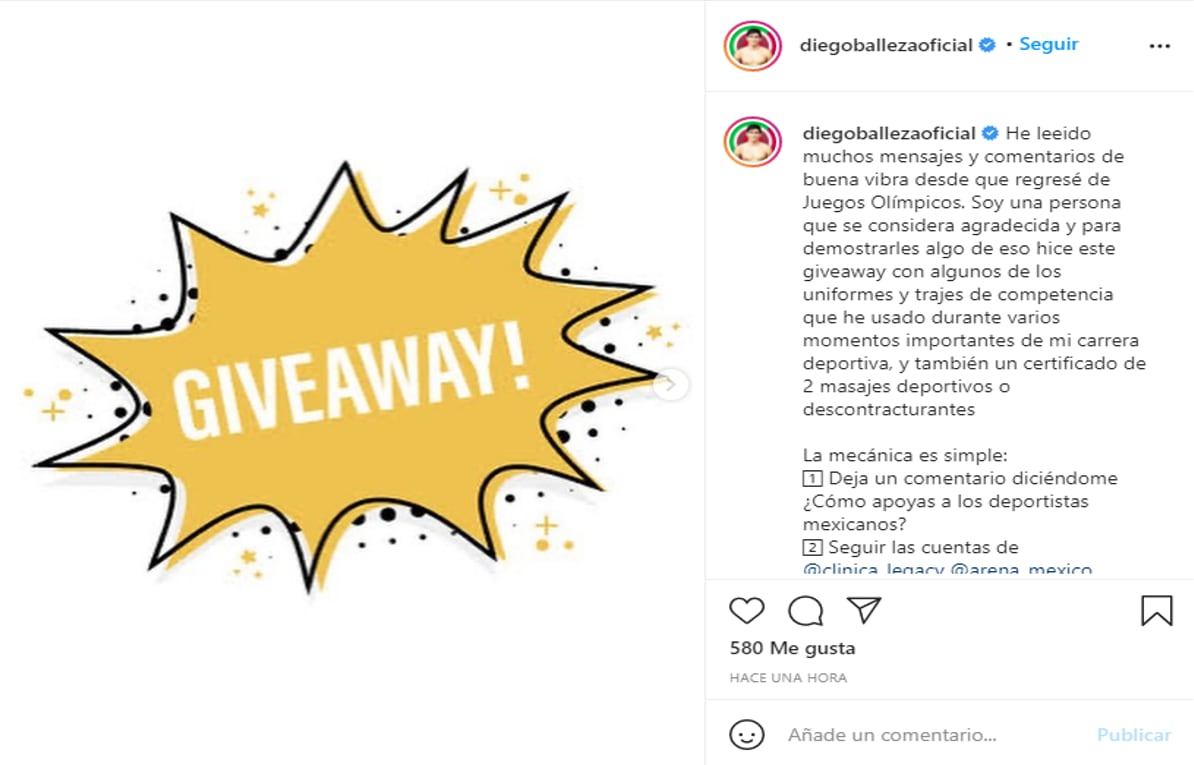This screenshot has width=1194, height=765.
Task: View the 580 Me gusta likes list
Action: (x=792, y=648)
